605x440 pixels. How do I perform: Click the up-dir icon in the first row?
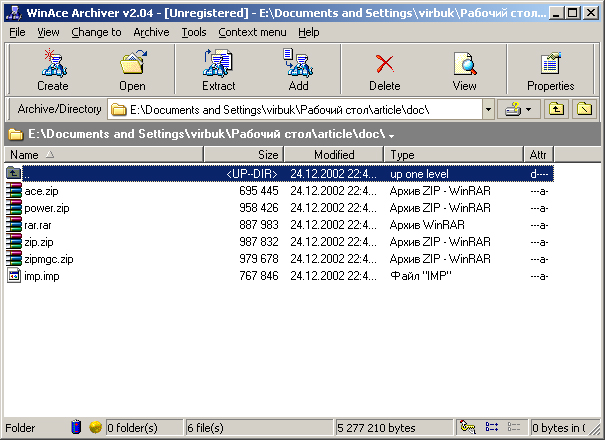tap(14, 173)
